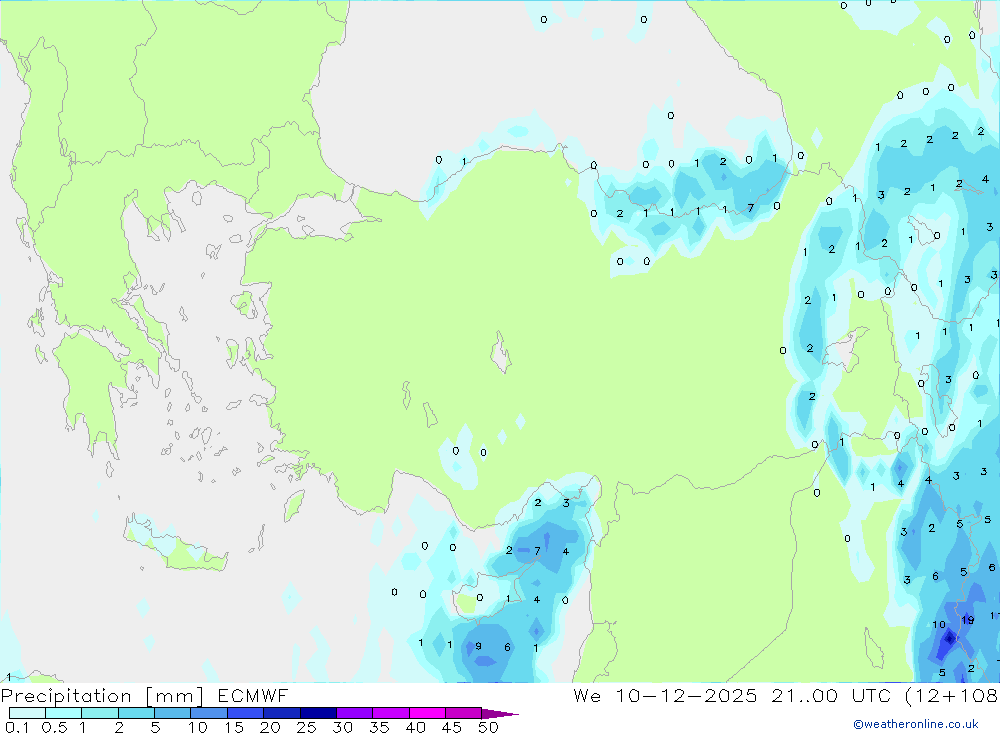Click the '0.1' legend scale label
Image resolution: width=1000 pixels, height=733 pixels.
click(17, 727)
